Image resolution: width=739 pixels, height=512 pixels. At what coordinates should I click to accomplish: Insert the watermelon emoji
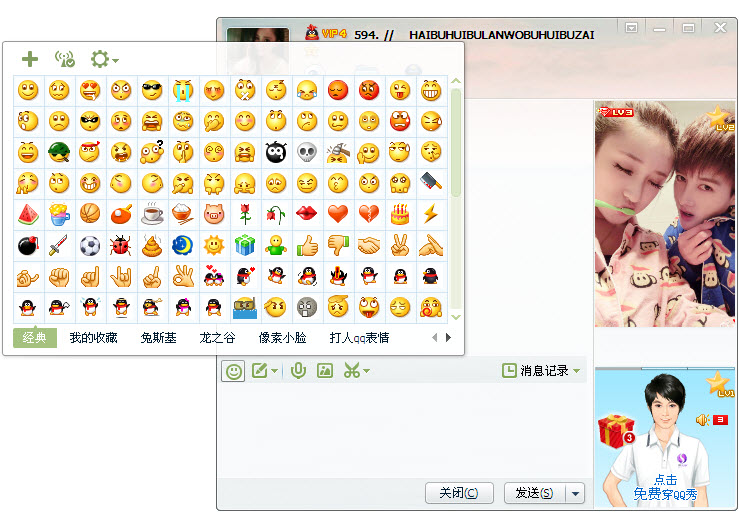28,215
